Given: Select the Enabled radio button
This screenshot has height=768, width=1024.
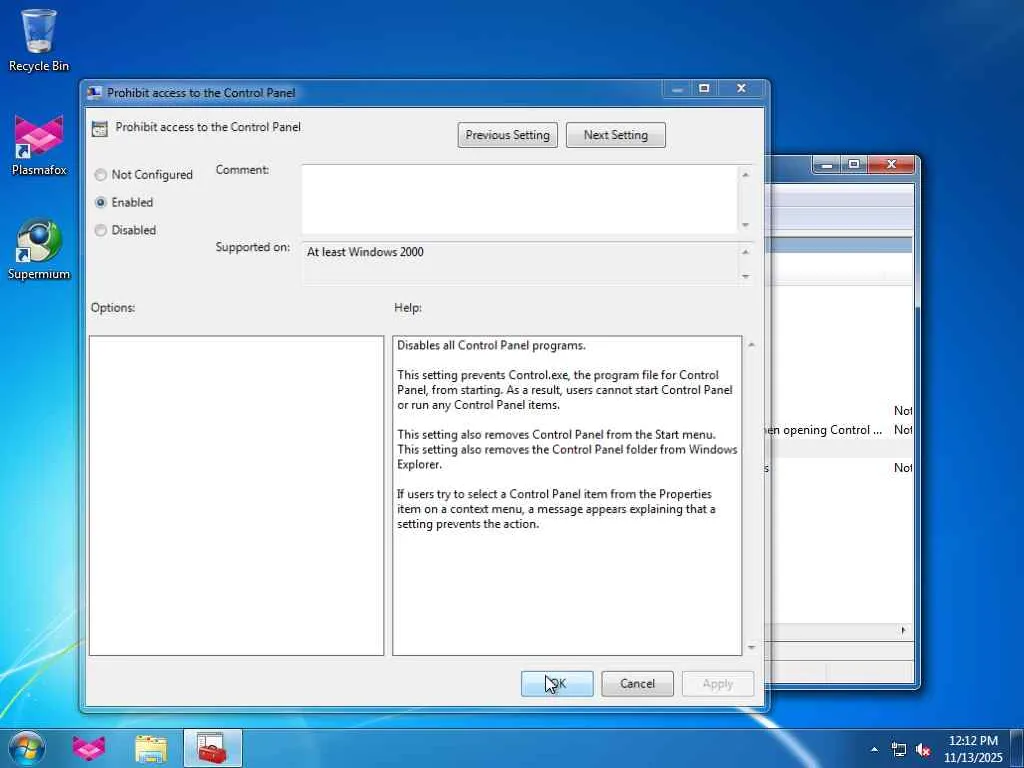Looking at the screenshot, I should (101, 202).
